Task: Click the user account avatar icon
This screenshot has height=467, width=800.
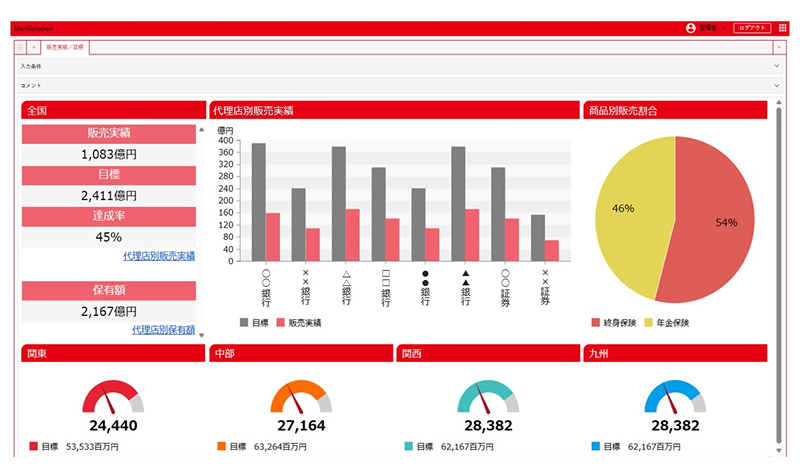Action: coord(690,28)
